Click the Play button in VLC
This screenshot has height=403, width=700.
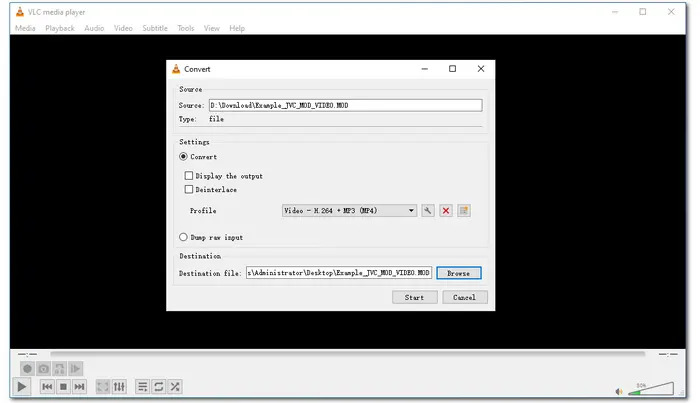pyautogui.click(x=21, y=386)
